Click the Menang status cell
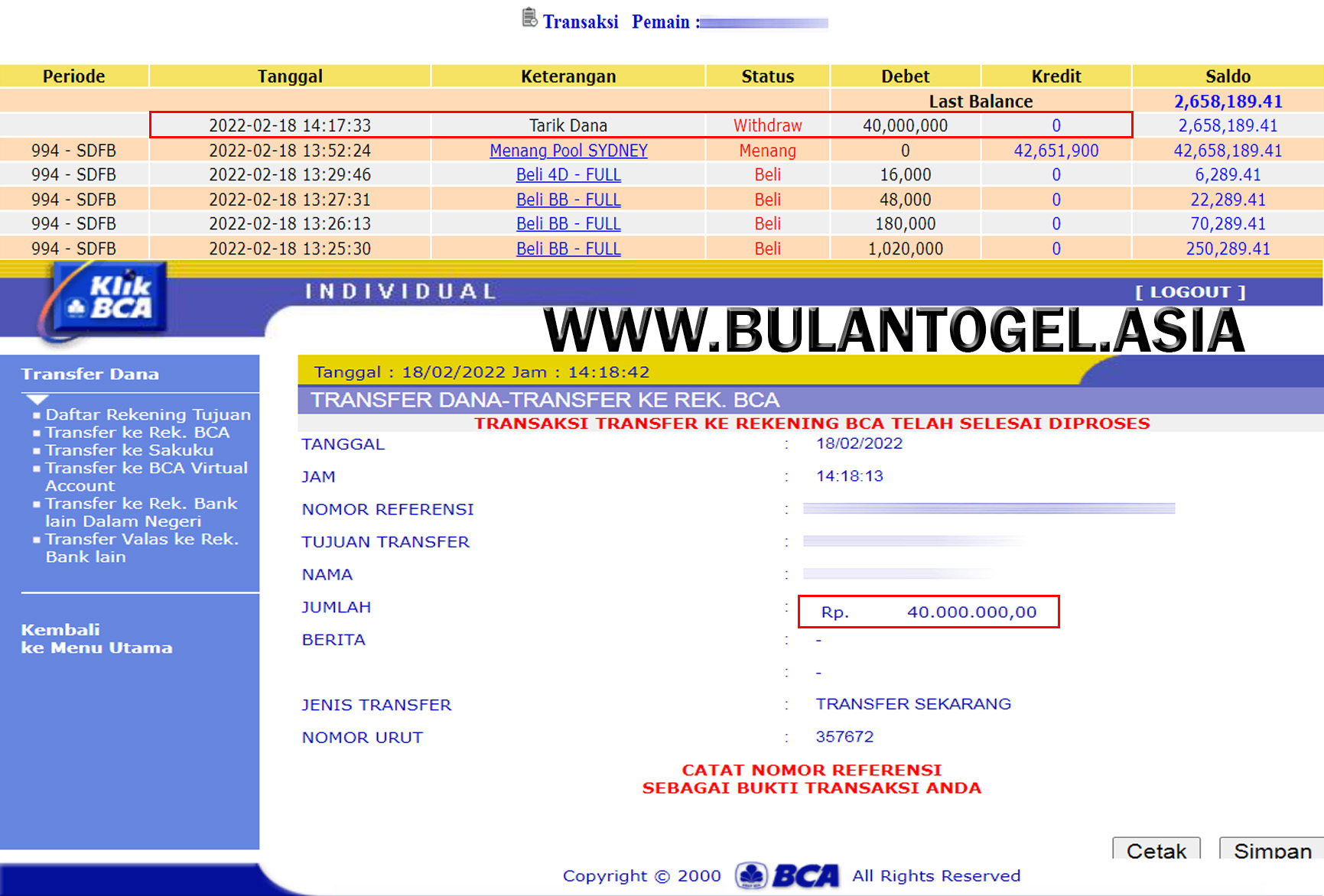This screenshot has width=1324, height=896. click(768, 151)
